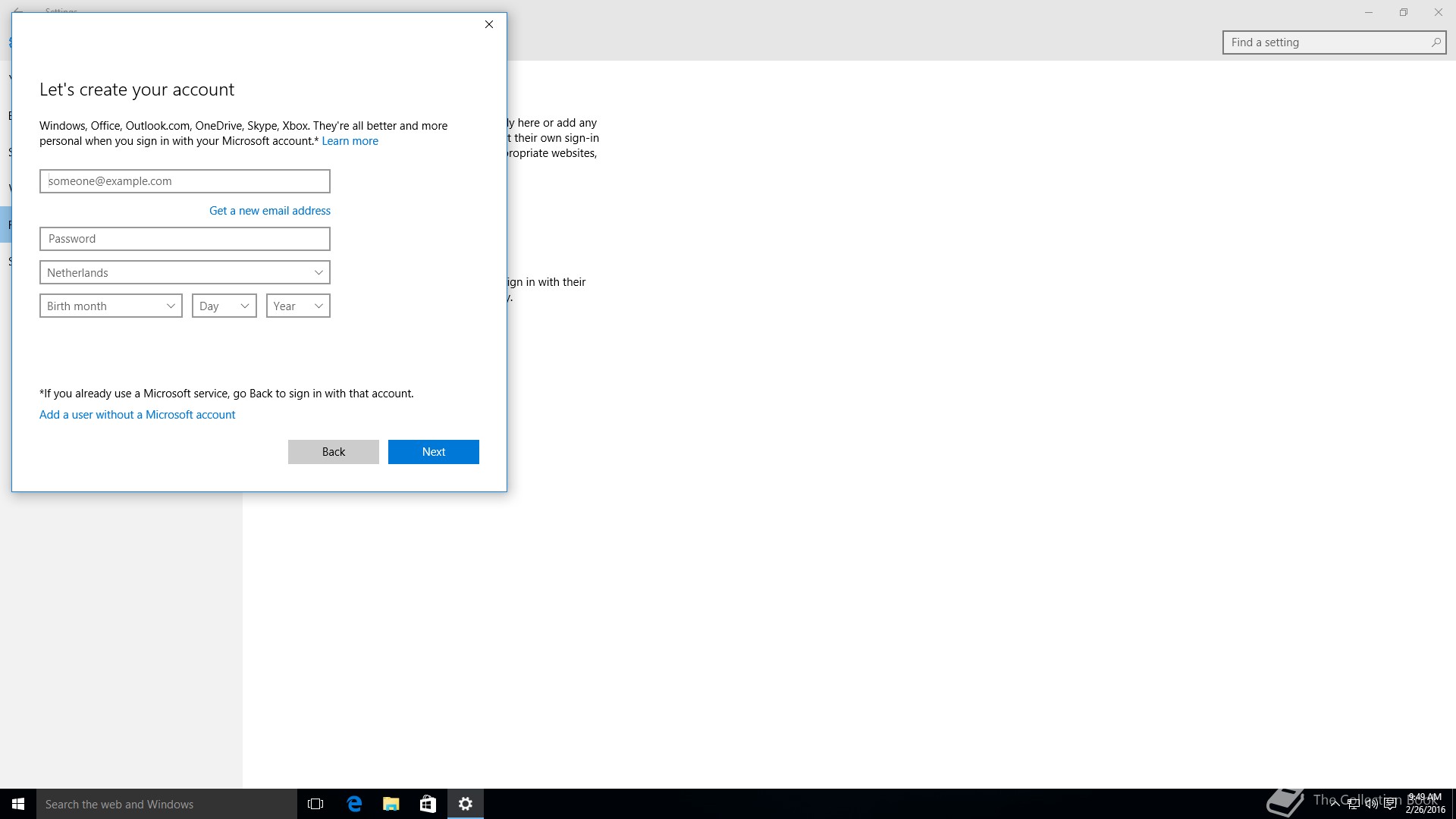Click the volume speaker tray icon
The image size is (1456, 819).
1371,805
